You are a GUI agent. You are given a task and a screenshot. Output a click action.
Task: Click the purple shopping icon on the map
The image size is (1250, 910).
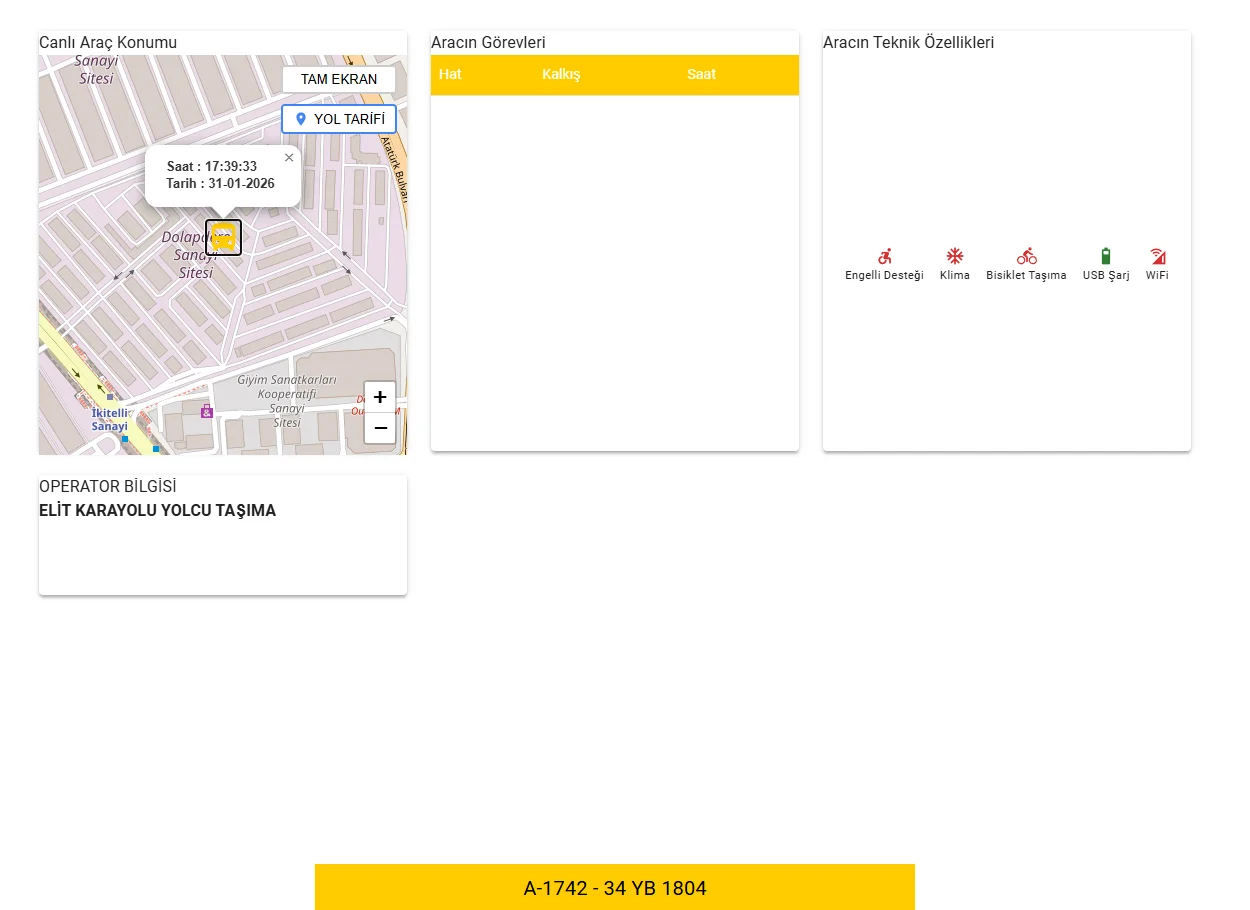tap(207, 411)
